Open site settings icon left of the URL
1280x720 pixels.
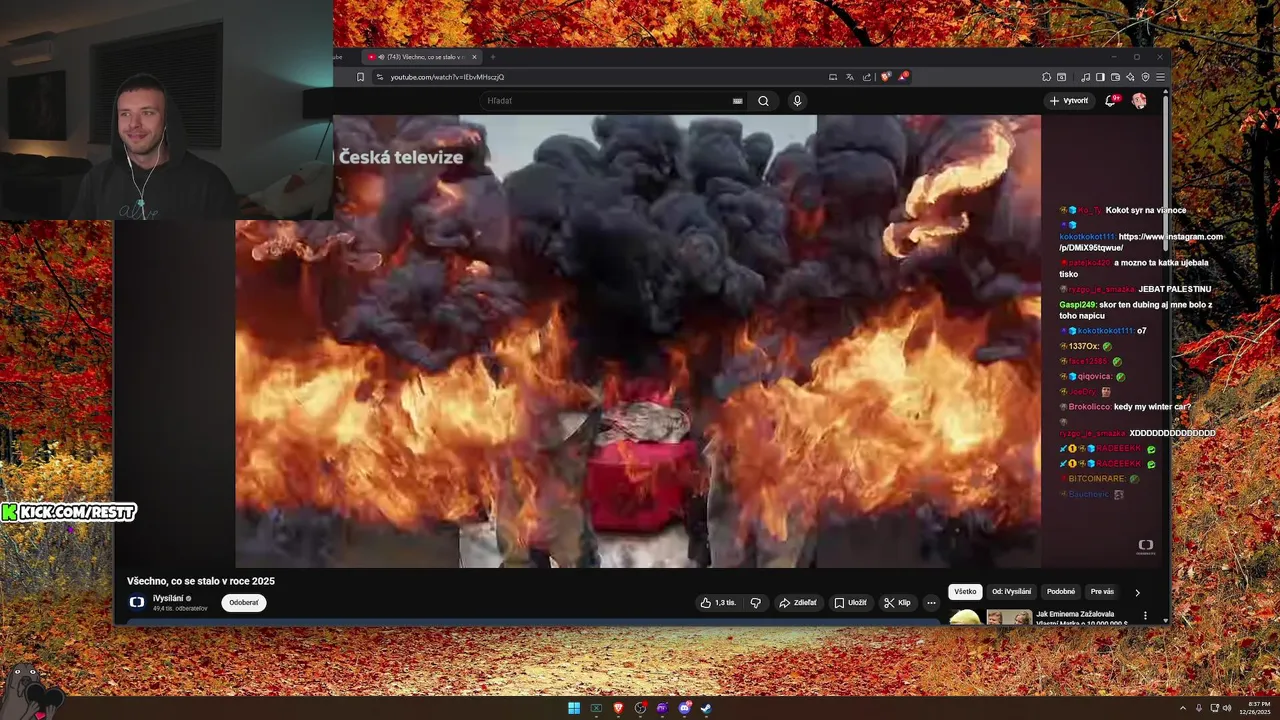pos(380,77)
